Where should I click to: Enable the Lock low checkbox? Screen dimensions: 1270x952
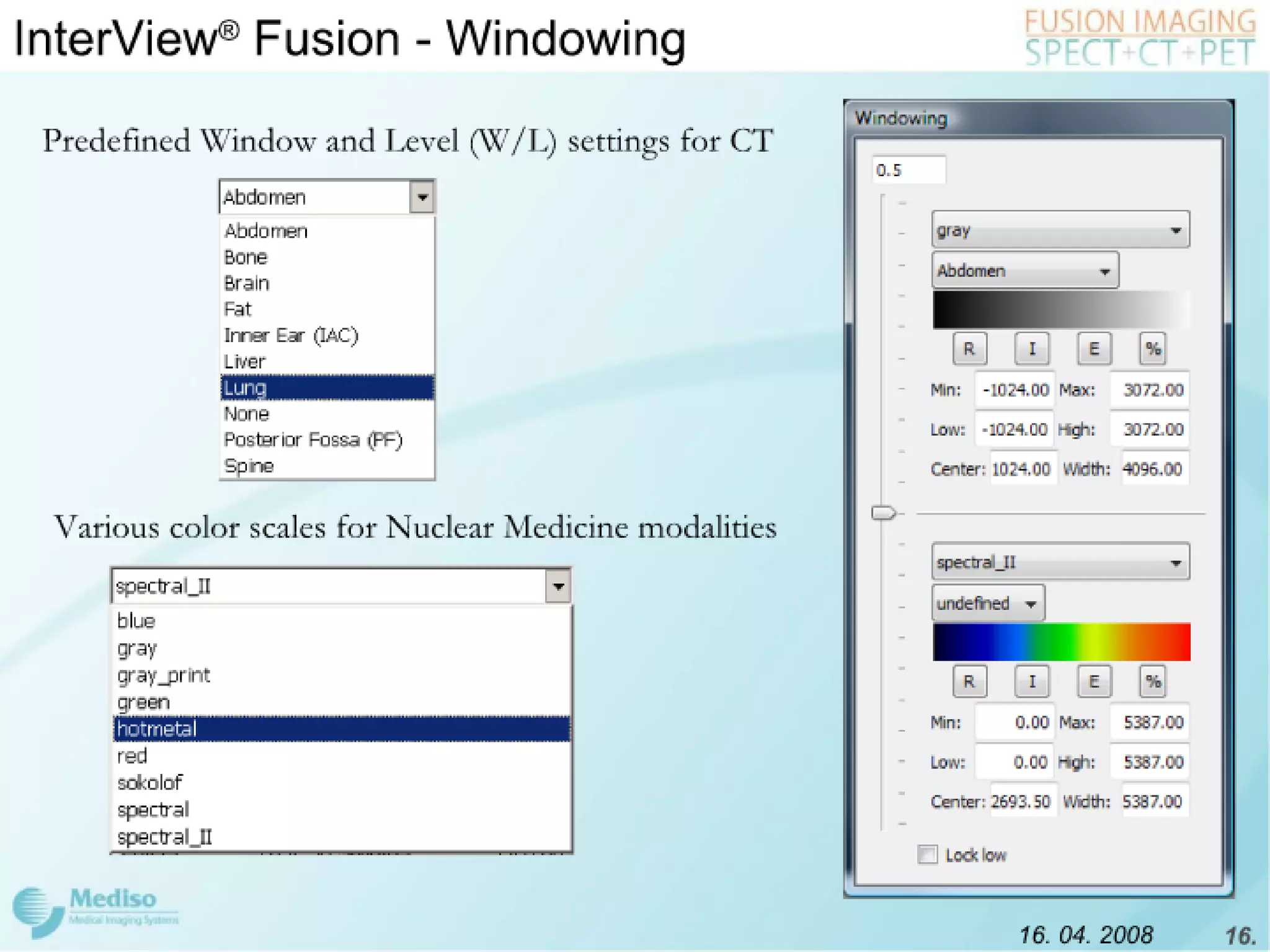point(928,855)
